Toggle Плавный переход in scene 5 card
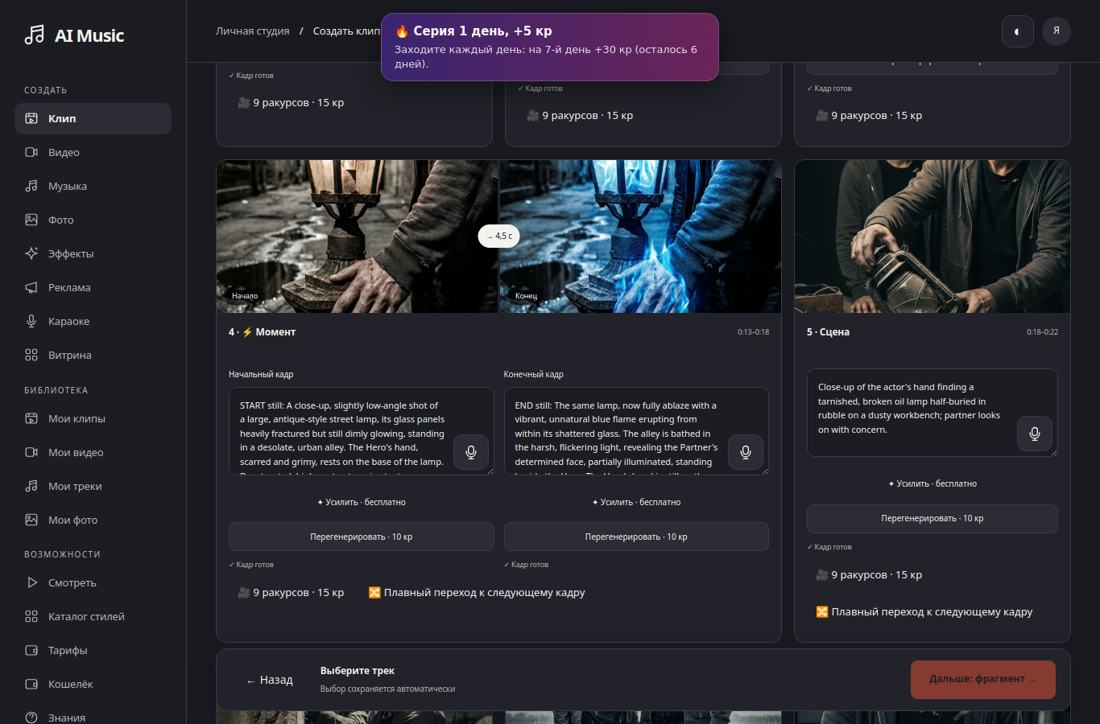This screenshot has width=1100, height=724. point(925,612)
